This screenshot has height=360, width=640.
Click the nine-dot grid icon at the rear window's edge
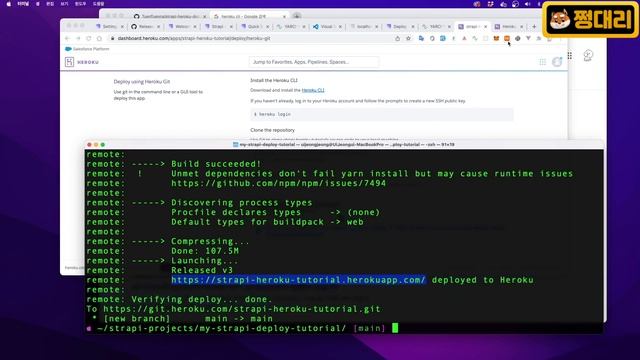pyautogui.click(x=570, y=56)
